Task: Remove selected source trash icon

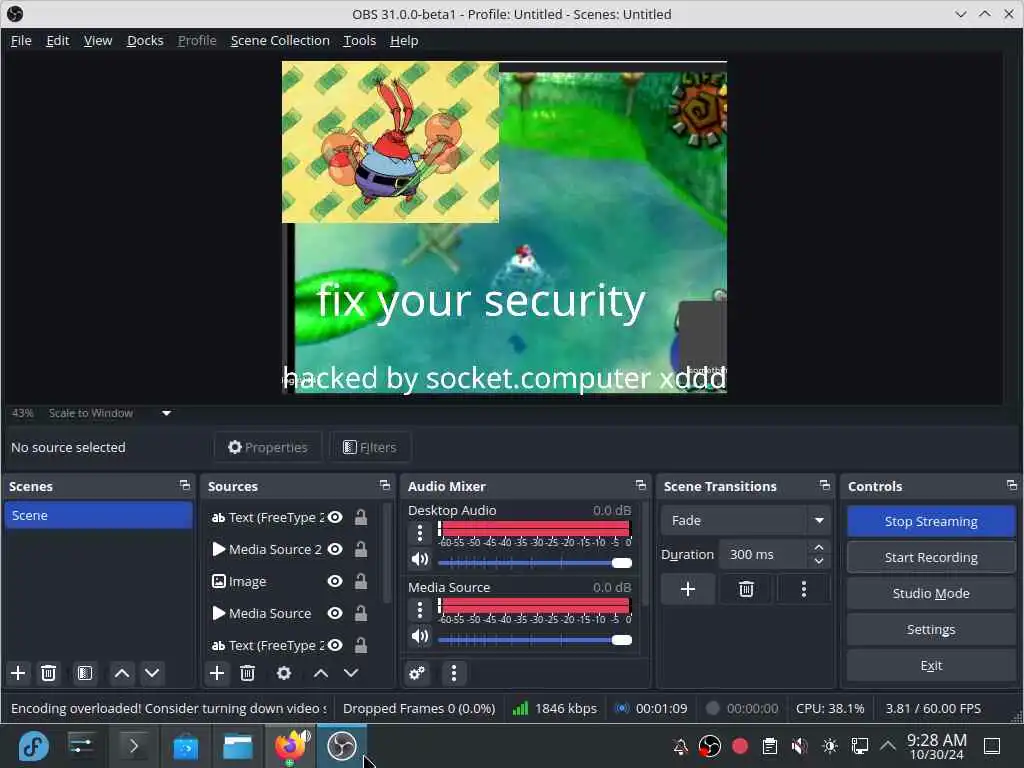Action: click(x=248, y=673)
